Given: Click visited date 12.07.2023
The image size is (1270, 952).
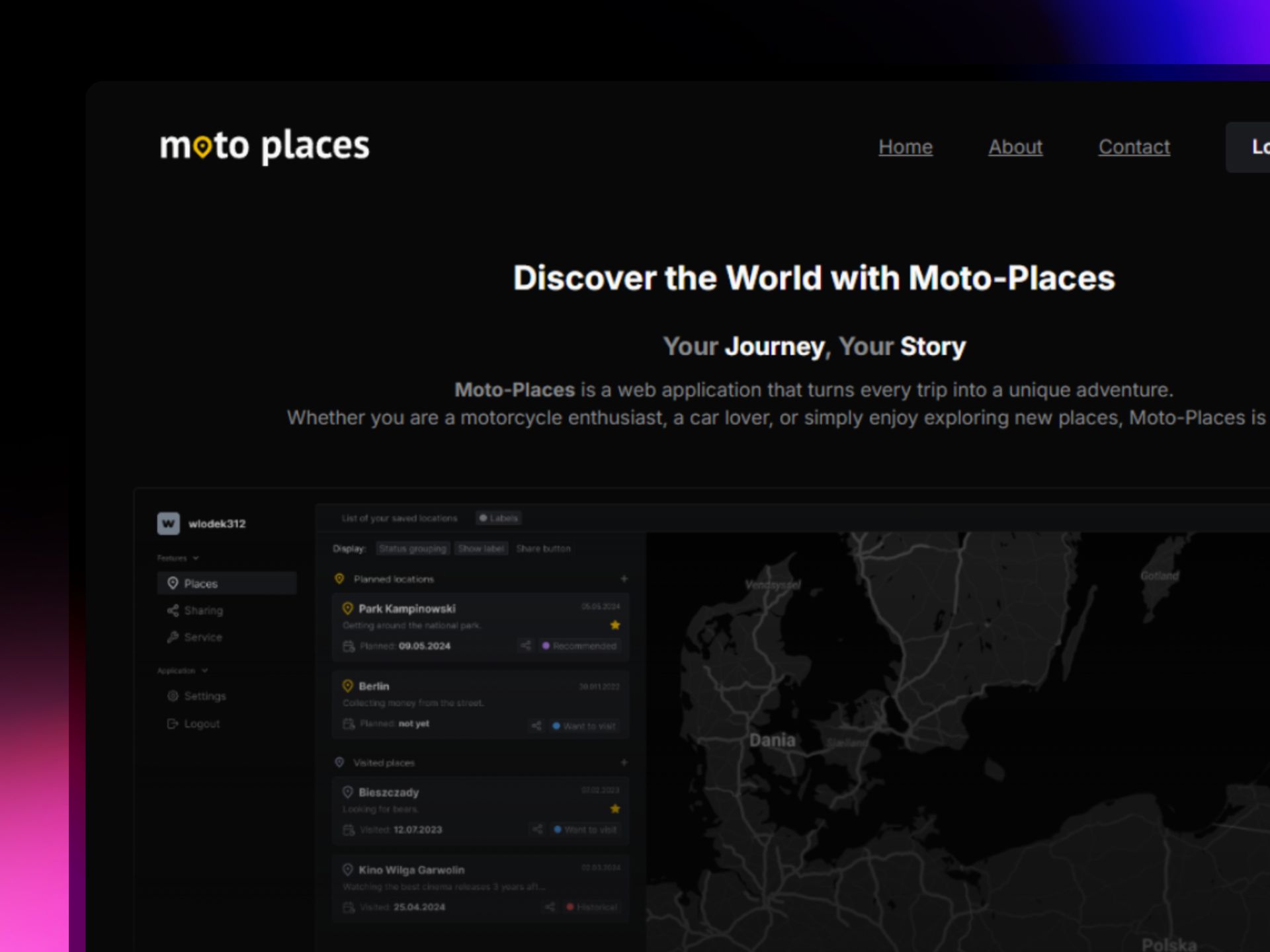Looking at the screenshot, I should point(418,830).
